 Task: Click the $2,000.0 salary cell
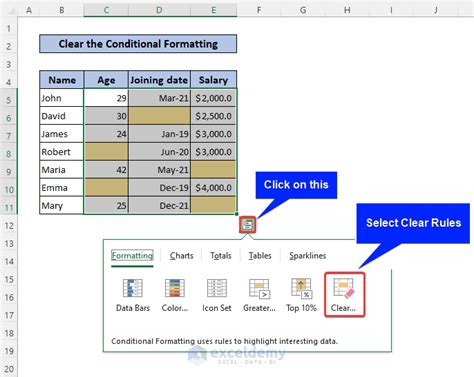point(214,98)
